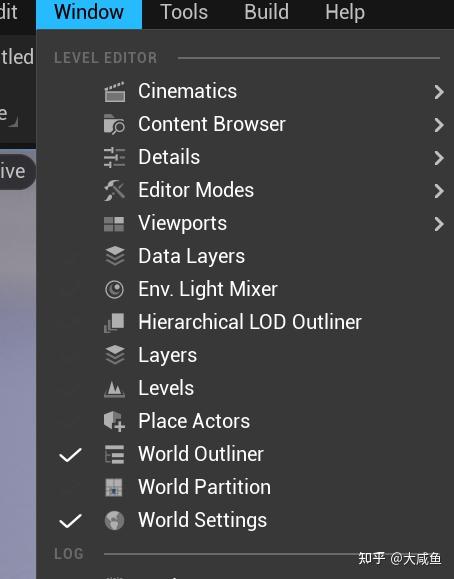Click the Viewports grid icon
The image size is (454, 579).
[114, 224]
